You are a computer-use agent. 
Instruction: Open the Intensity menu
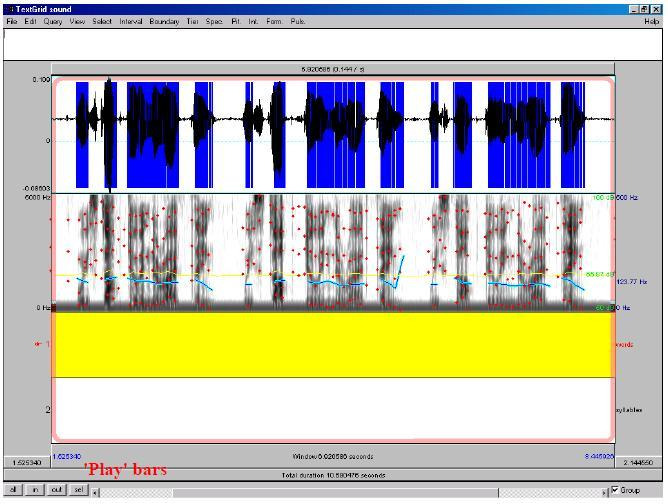pyautogui.click(x=253, y=21)
